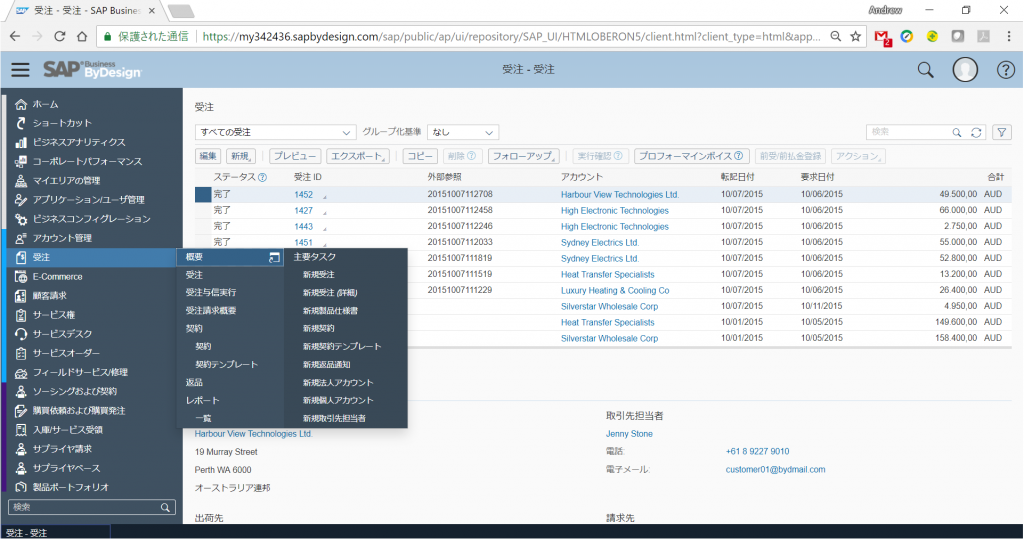Click the global search magnifier icon
Image resolution: width=1024 pixels, height=539 pixels.
tap(925, 70)
